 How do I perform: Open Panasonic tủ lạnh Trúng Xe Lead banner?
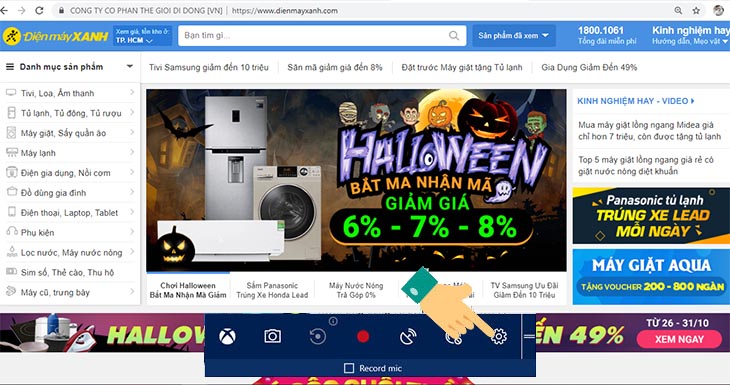651,216
